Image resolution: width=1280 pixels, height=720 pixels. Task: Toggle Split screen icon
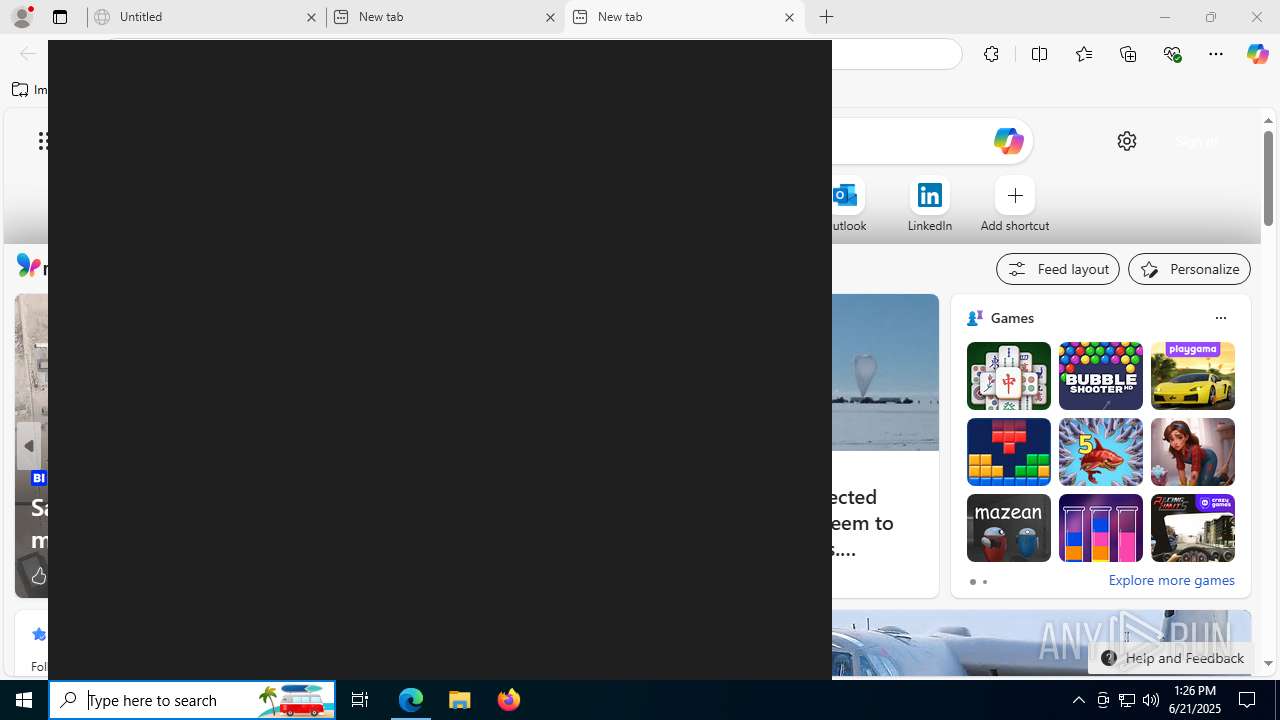click(1039, 54)
